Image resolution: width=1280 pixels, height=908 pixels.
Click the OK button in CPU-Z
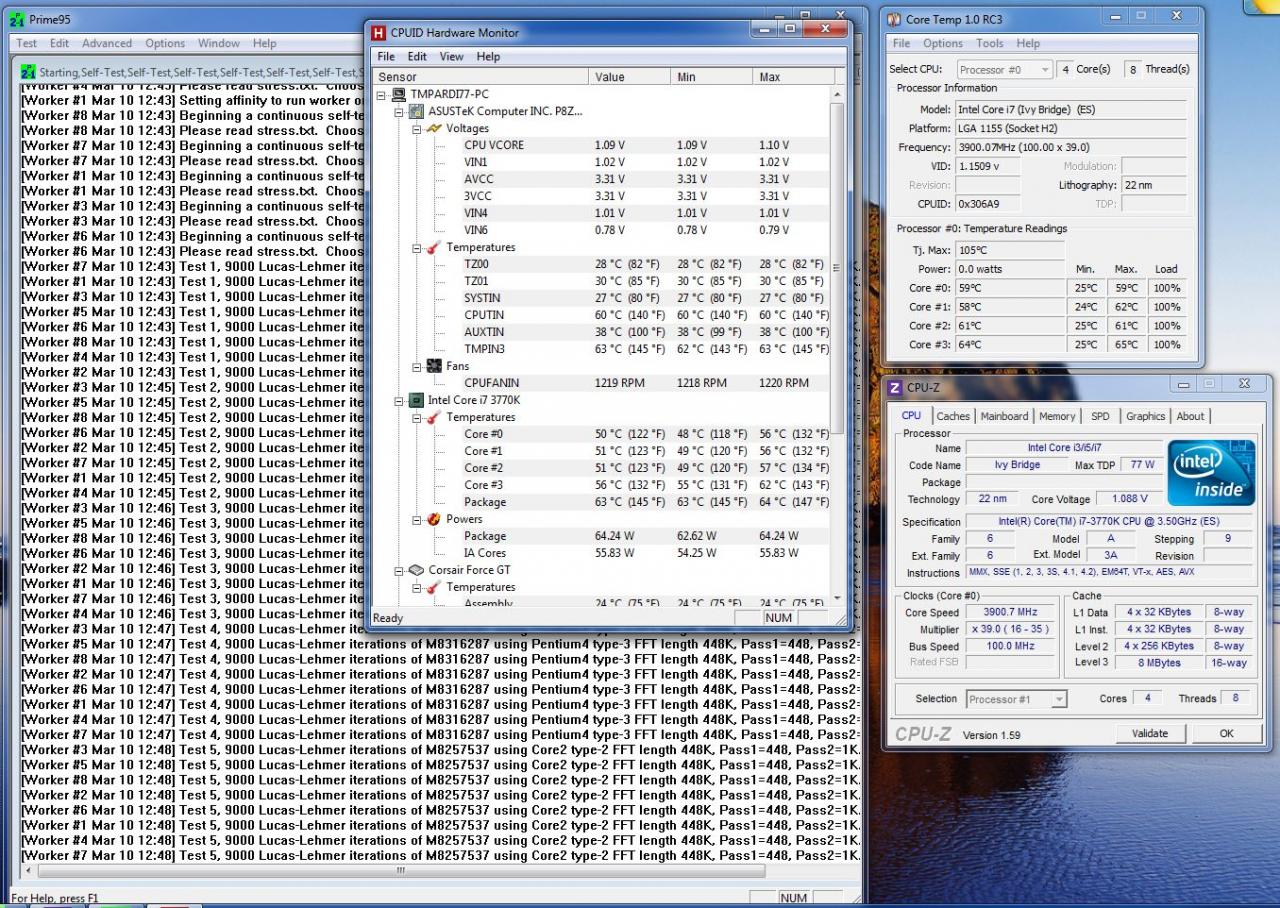[1226, 733]
